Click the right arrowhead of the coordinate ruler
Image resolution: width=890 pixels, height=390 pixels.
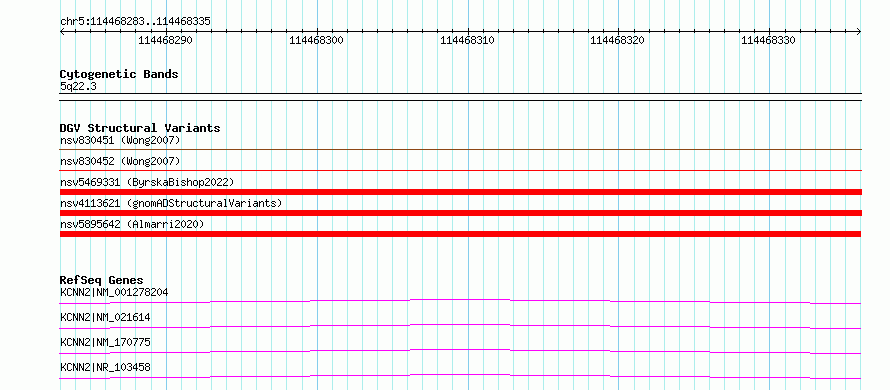click(859, 31)
